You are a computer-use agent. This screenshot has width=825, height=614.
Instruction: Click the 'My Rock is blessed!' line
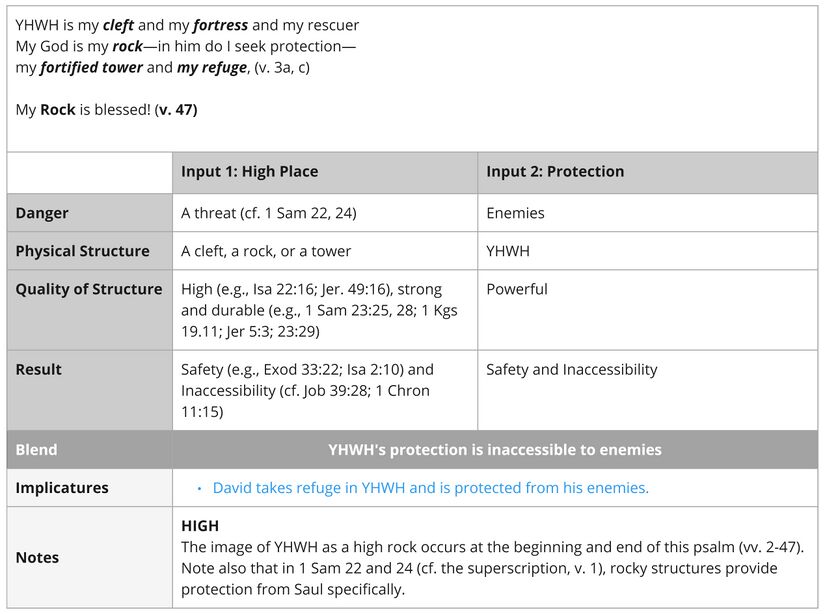click(106, 110)
